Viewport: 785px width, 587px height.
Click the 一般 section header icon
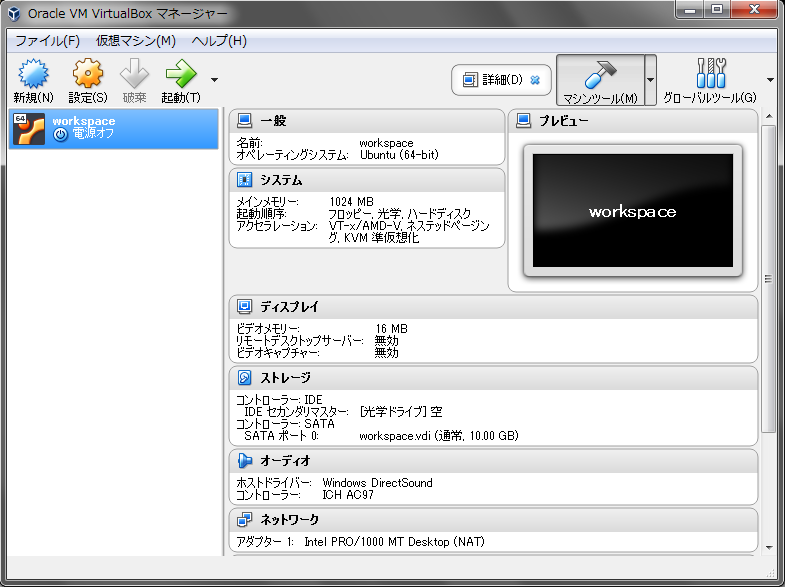click(x=244, y=120)
